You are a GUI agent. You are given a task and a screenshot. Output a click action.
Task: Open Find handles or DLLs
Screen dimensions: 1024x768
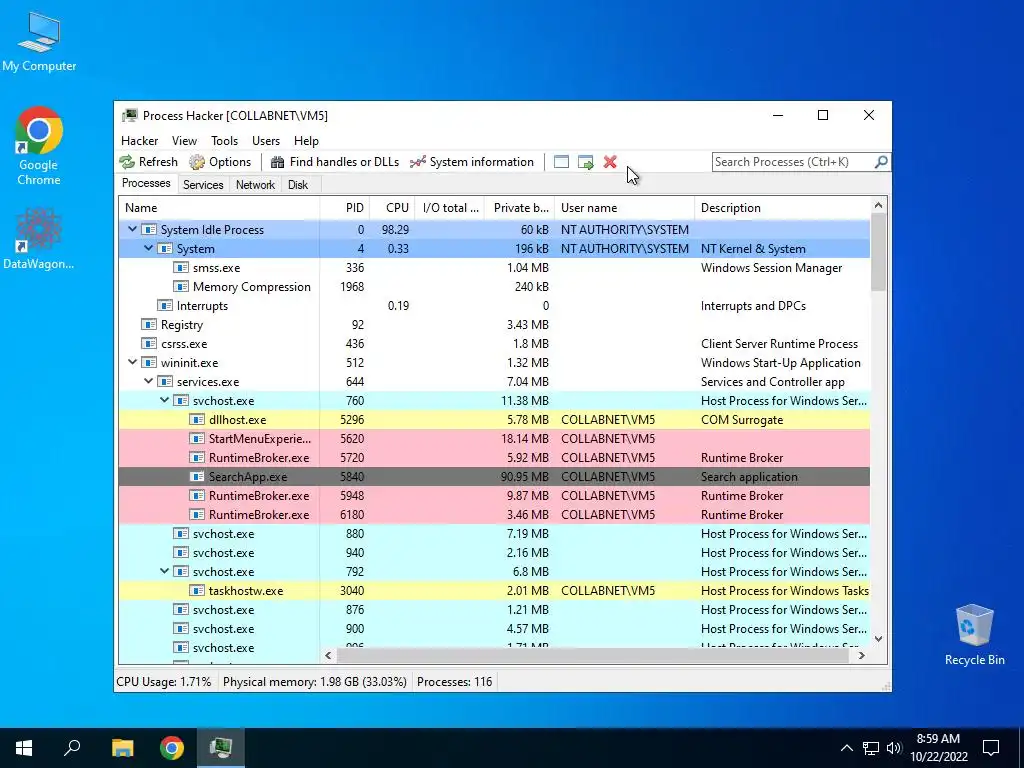pyautogui.click(x=334, y=162)
